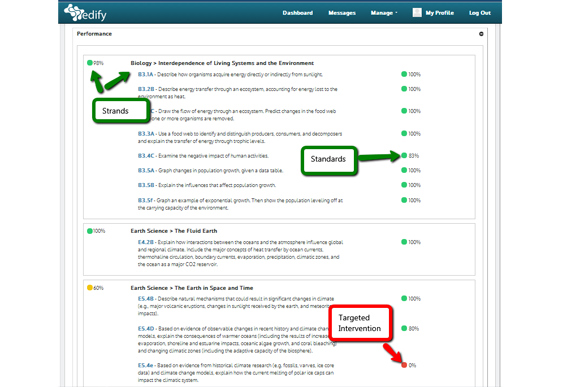Click the green dot for B3.5B
580x387 pixels.
[404, 185]
